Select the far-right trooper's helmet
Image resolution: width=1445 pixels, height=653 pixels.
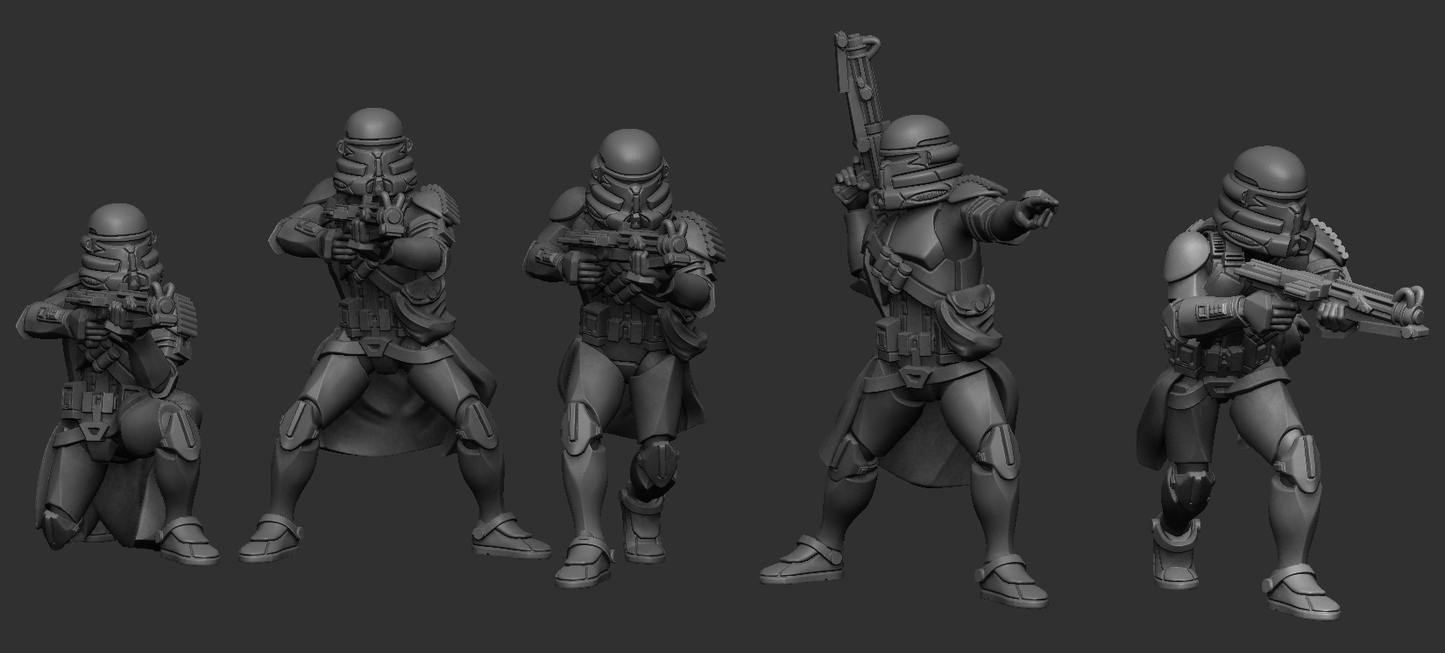coord(1267,190)
